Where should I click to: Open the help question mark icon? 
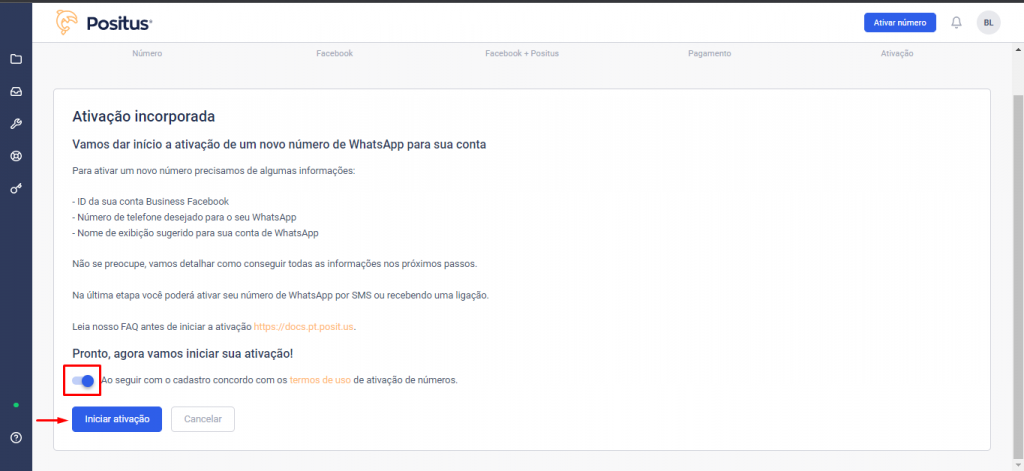16,438
